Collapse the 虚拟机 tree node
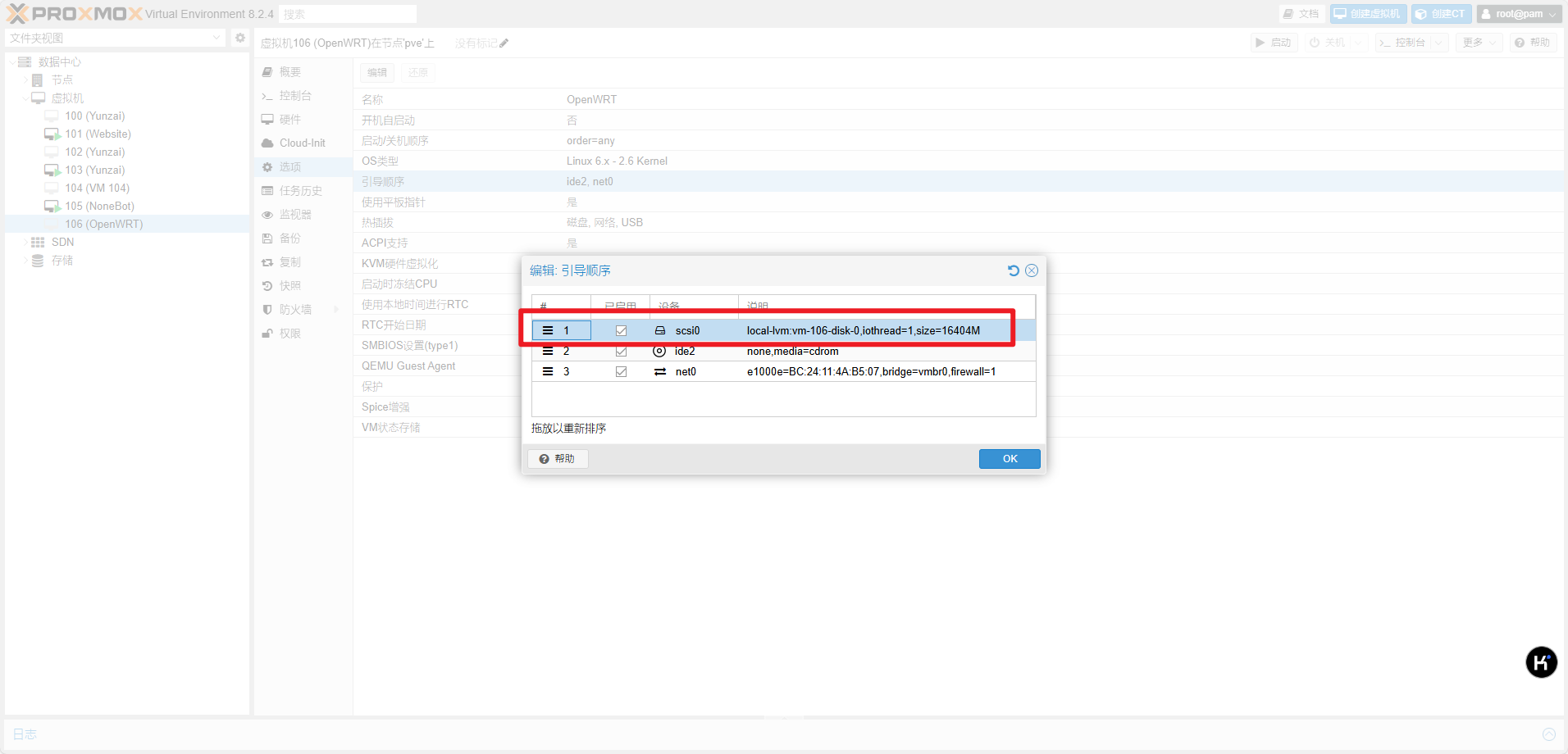This screenshot has height=754, width=1568. coord(25,98)
